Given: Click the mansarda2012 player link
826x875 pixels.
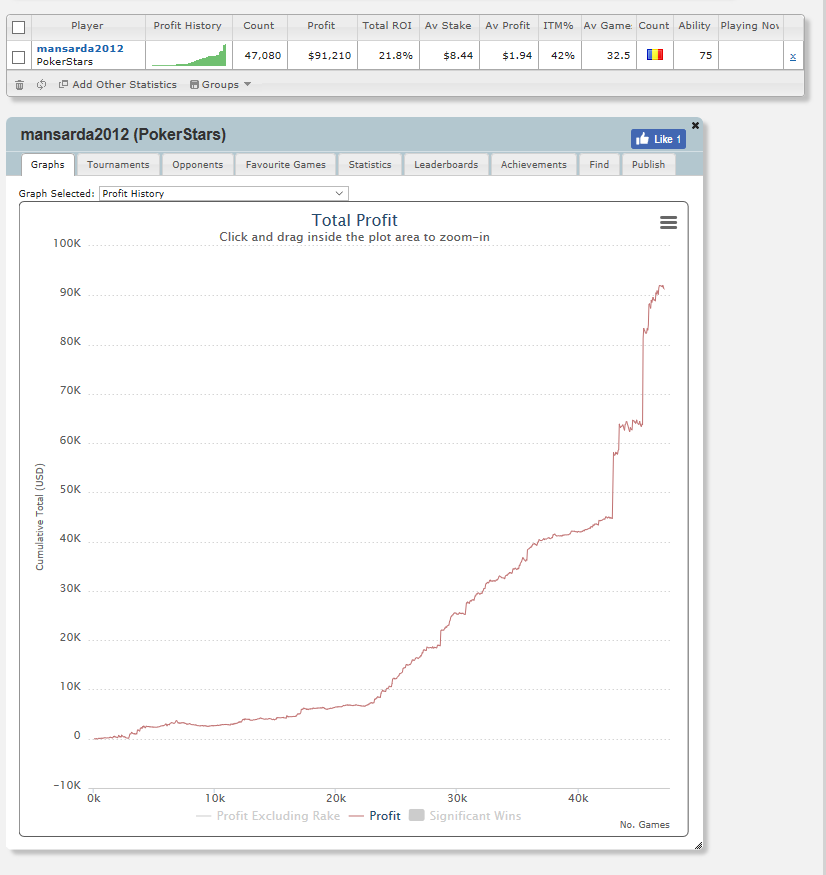Looking at the screenshot, I should pos(80,49).
